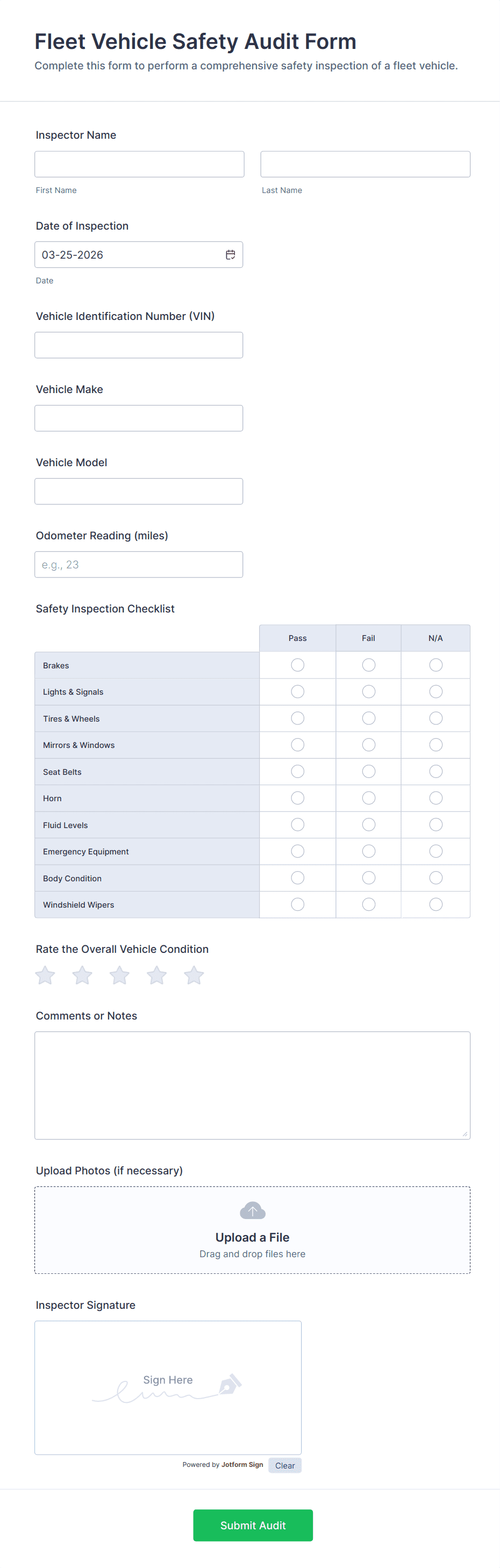Click the VIN input field

[139, 345]
